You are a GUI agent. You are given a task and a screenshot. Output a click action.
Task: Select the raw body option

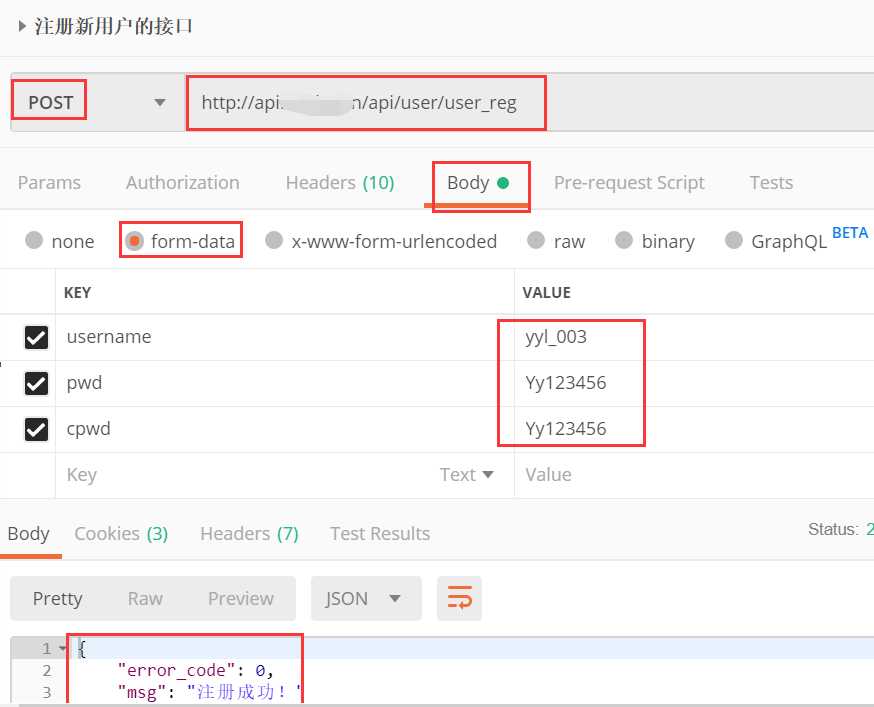tap(536, 240)
